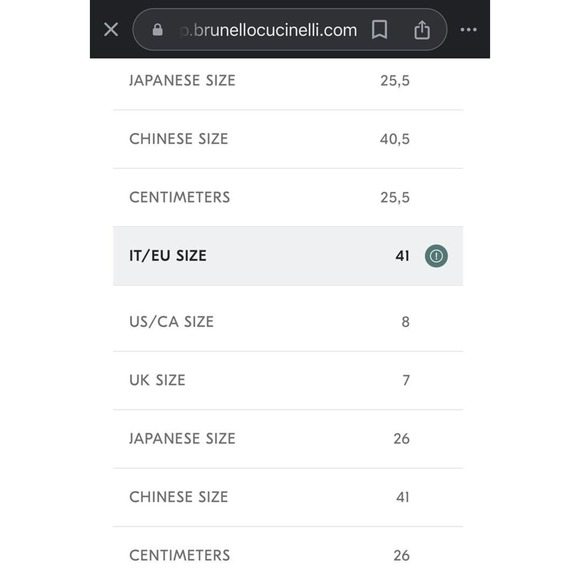Image resolution: width=580 pixels, height=580 pixels.
Task: Tap the lock icon in the address bar
Action: click(158, 30)
